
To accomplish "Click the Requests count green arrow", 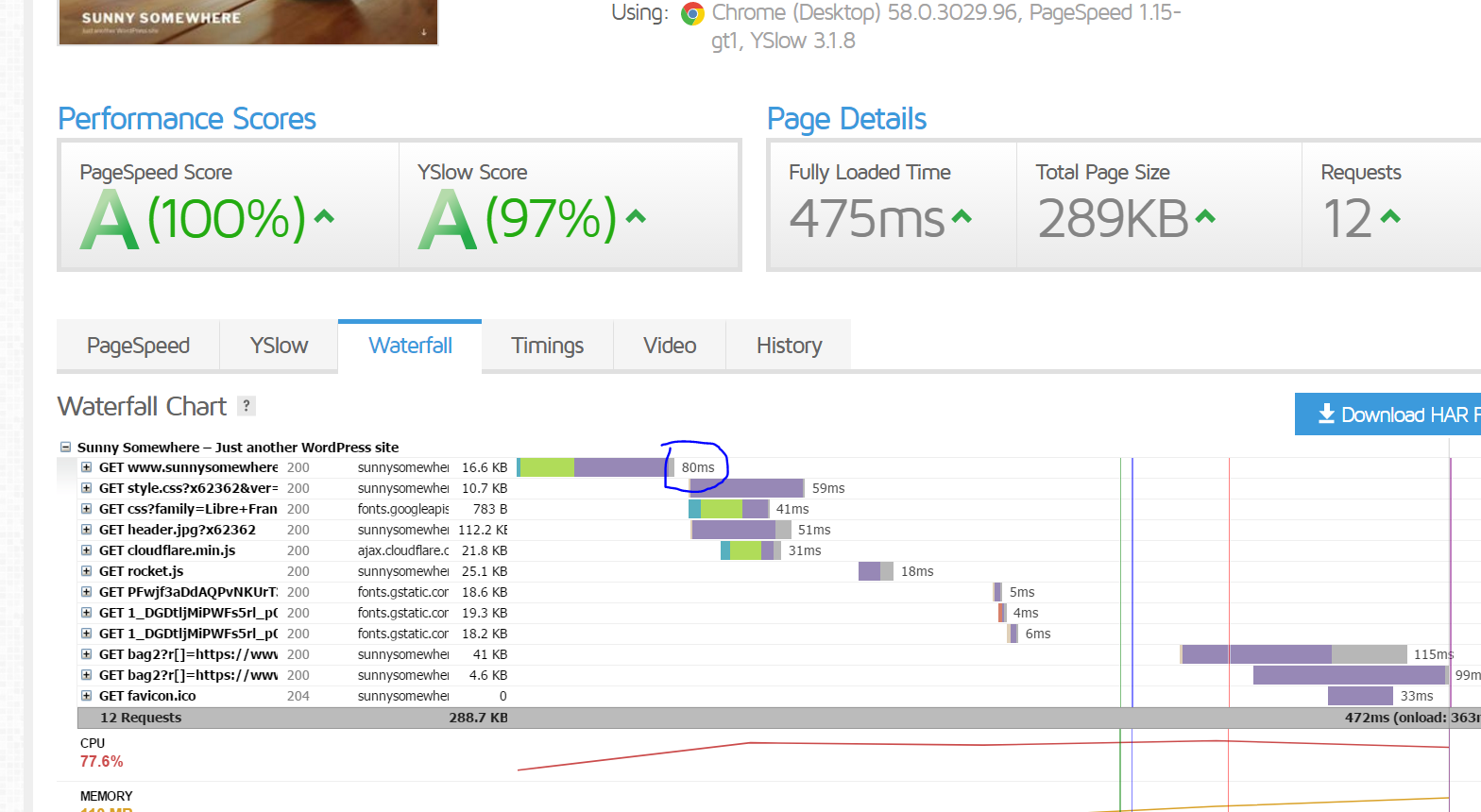I will pos(1389,216).
